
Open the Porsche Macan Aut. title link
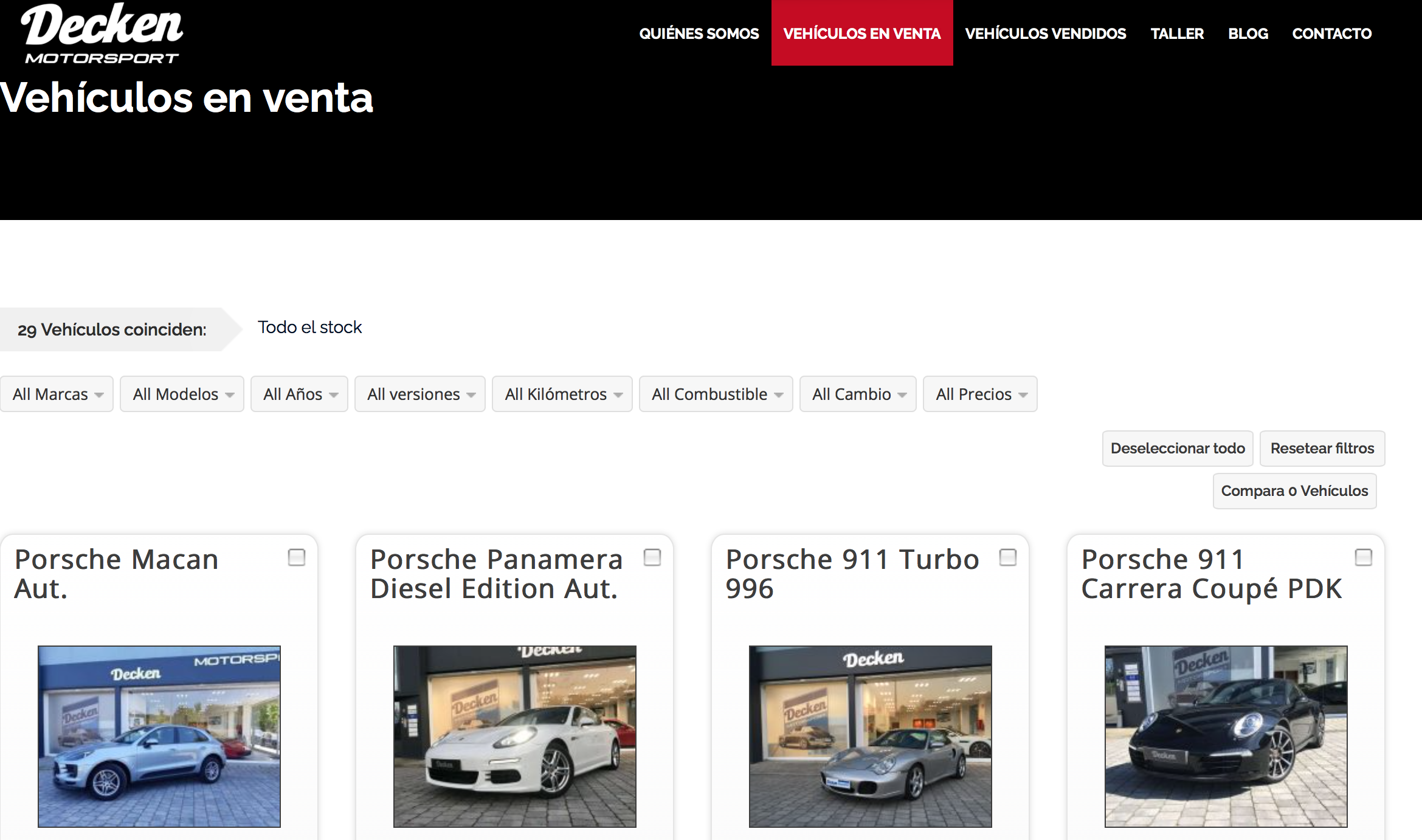pyautogui.click(x=116, y=574)
